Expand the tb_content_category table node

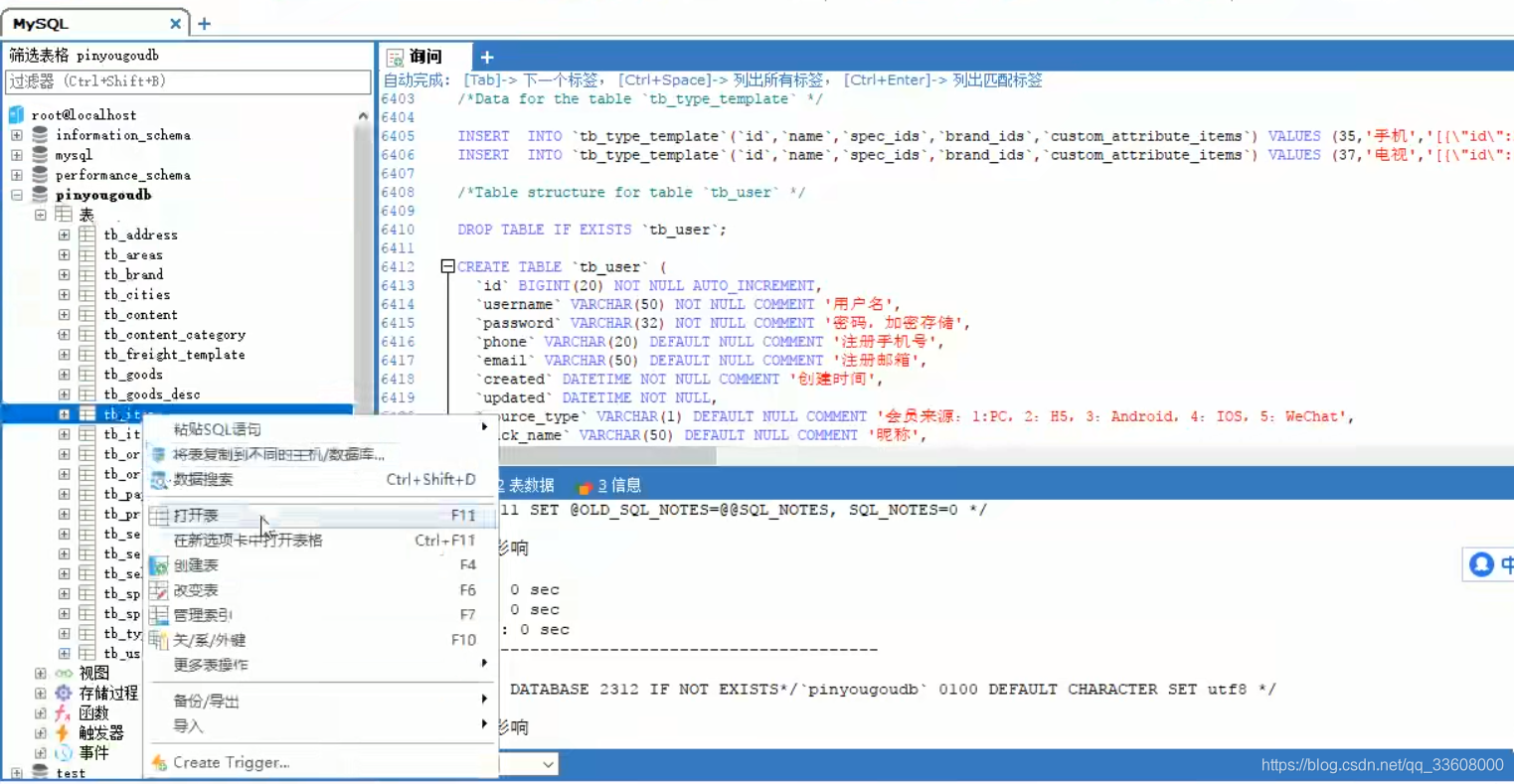coord(65,335)
